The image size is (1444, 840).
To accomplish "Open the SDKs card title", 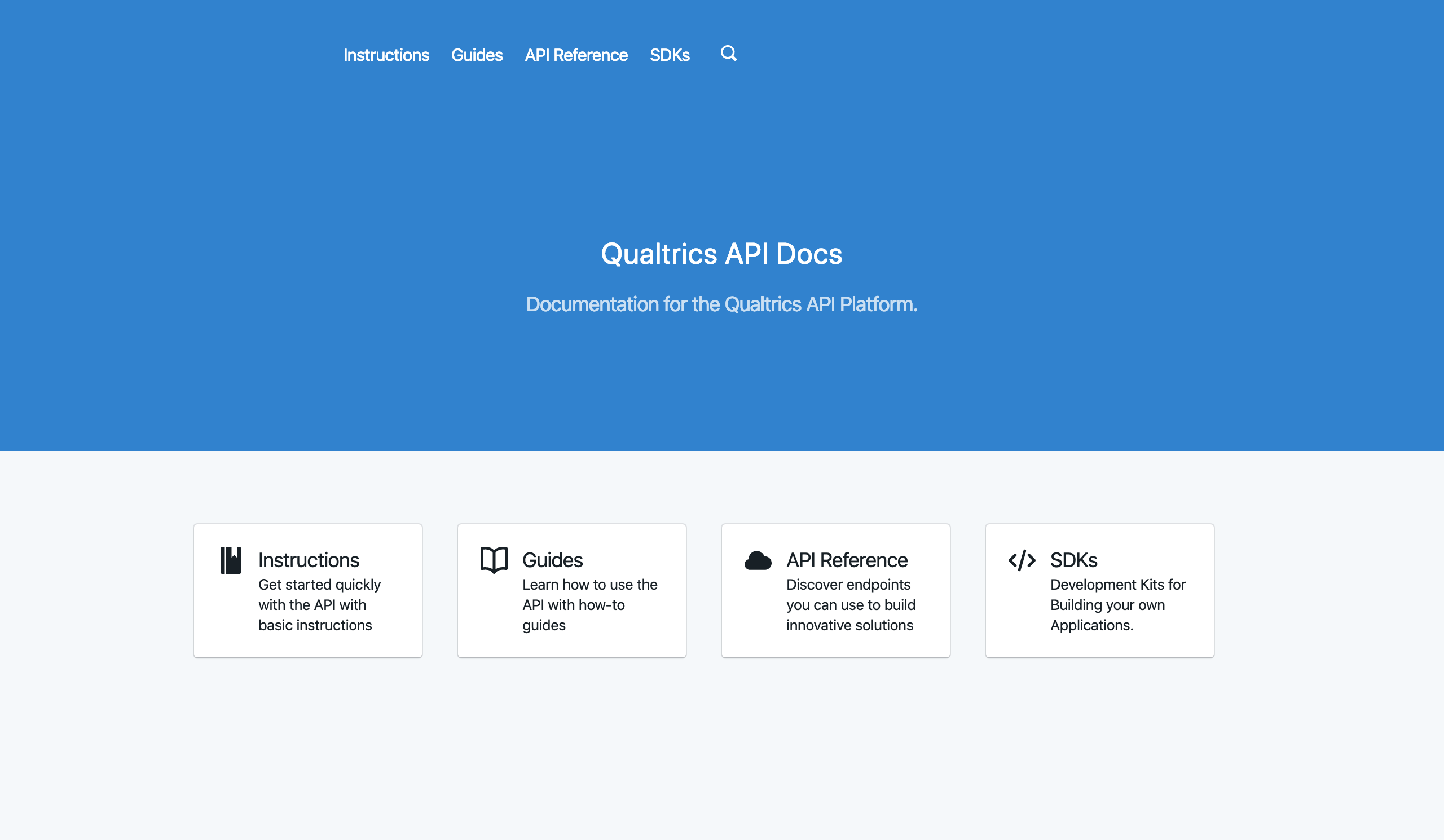I will [1074, 560].
